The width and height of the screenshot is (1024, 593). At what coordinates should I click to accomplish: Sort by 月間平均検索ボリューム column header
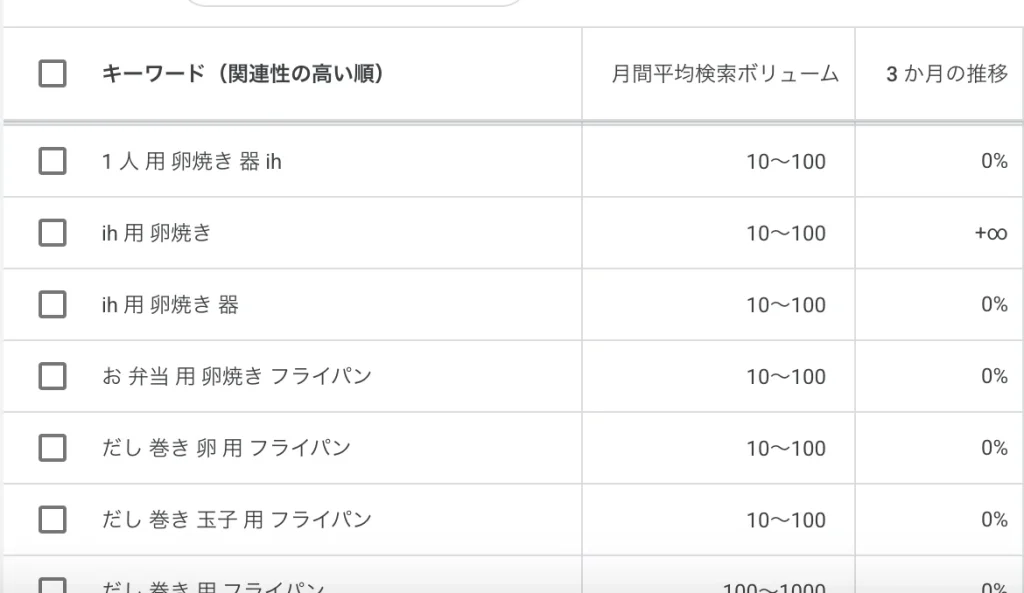(725, 75)
